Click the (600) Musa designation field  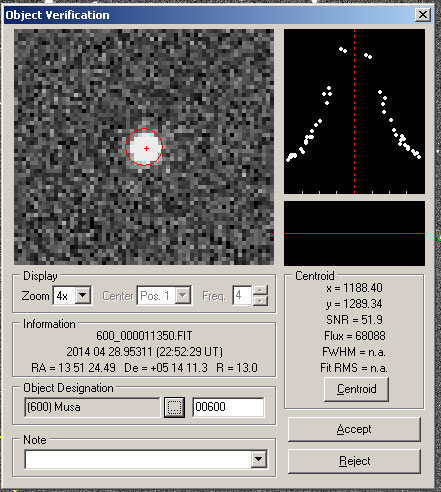92,407
